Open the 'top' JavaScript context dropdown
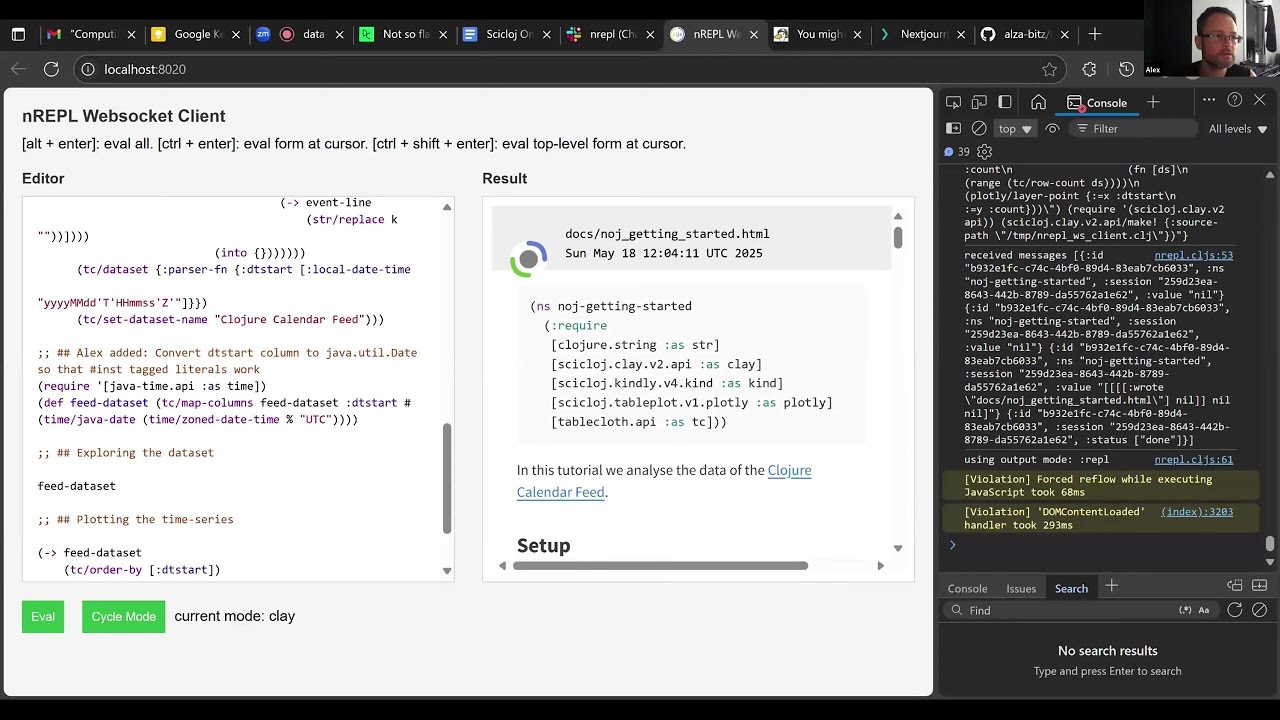This screenshot has height=720, width=1280. tap(1015, 128)
